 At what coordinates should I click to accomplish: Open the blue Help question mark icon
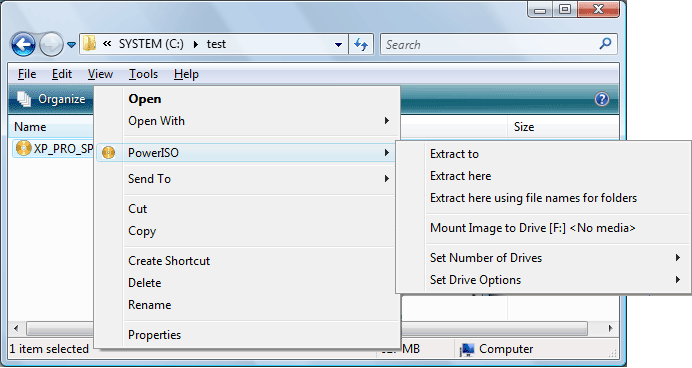click(x=602, y=99)
